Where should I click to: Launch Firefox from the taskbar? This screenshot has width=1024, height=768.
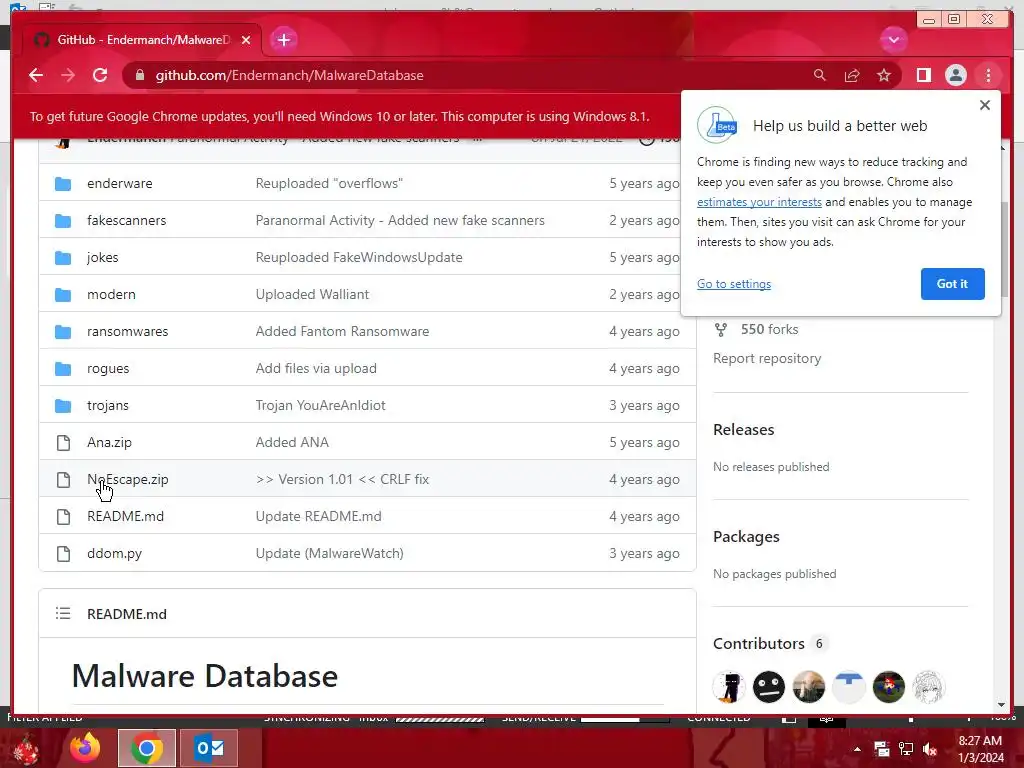(86, 748)
